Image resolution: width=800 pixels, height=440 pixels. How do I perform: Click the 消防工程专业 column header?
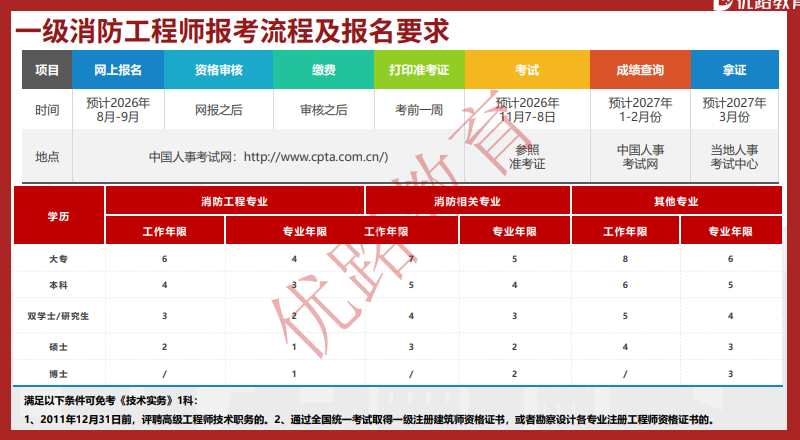pyautogui.click(x=234, y=201)
